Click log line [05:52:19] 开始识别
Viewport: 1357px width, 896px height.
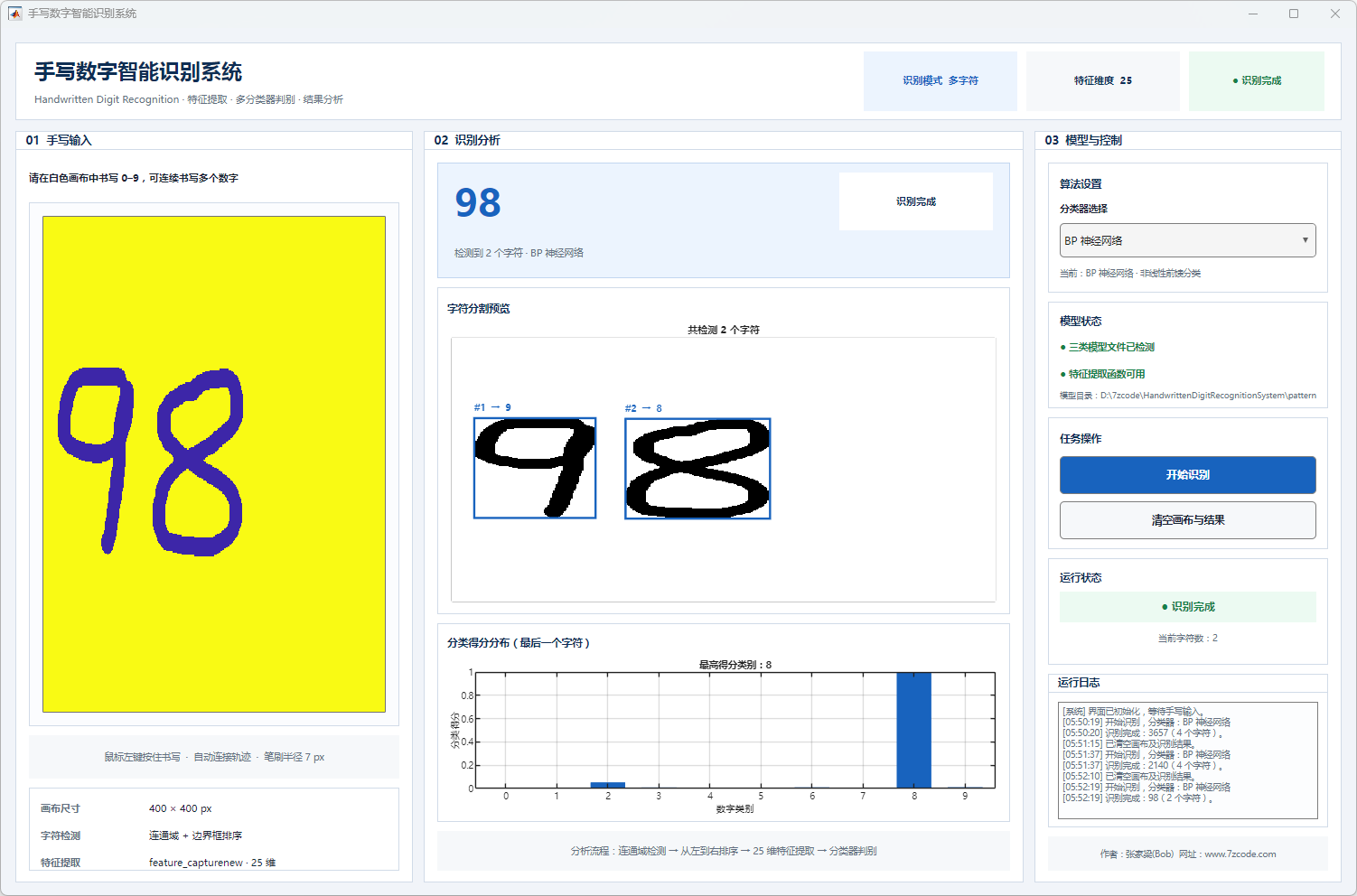1146,788
